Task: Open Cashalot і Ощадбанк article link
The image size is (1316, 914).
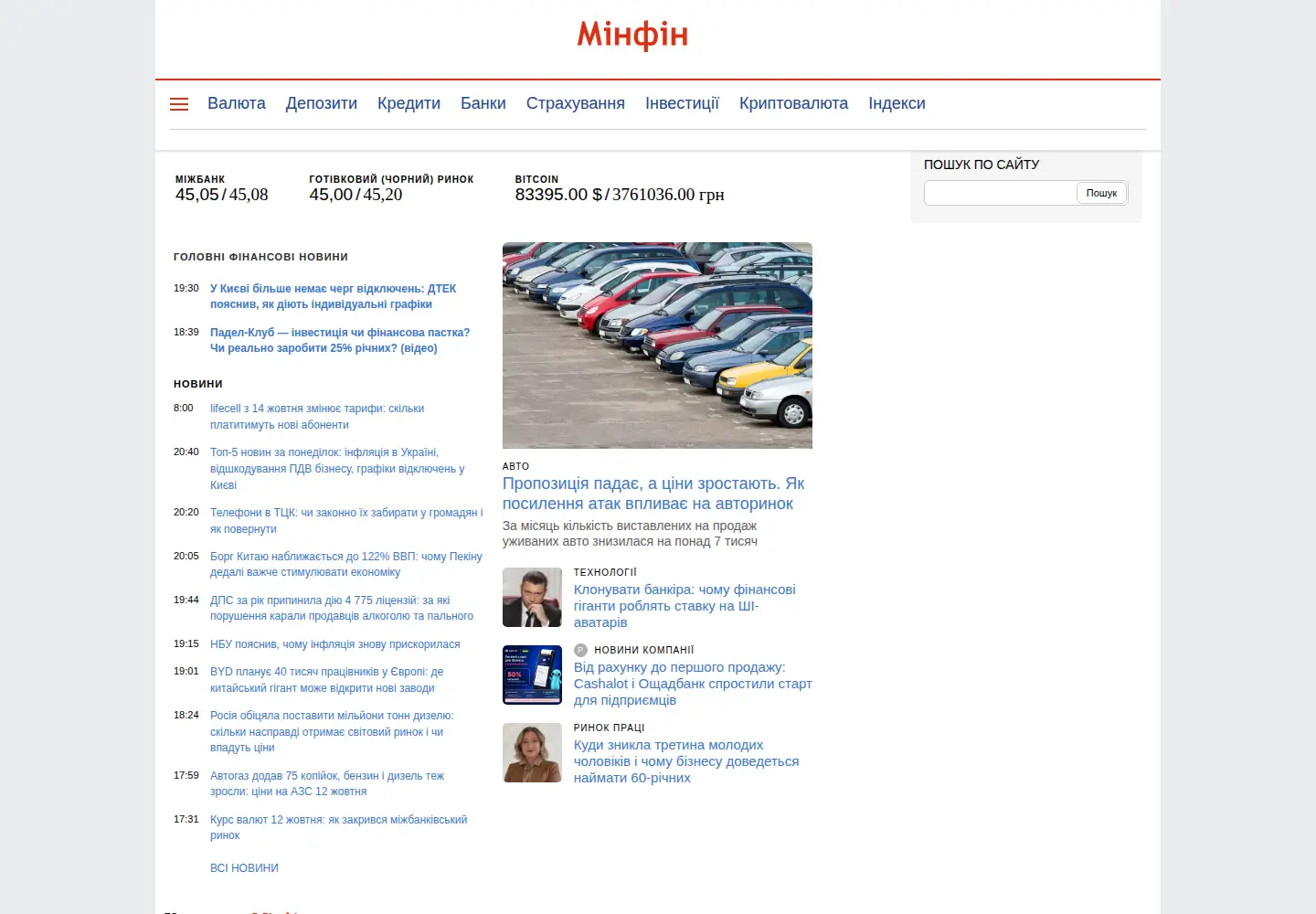Action: (693, 684)
